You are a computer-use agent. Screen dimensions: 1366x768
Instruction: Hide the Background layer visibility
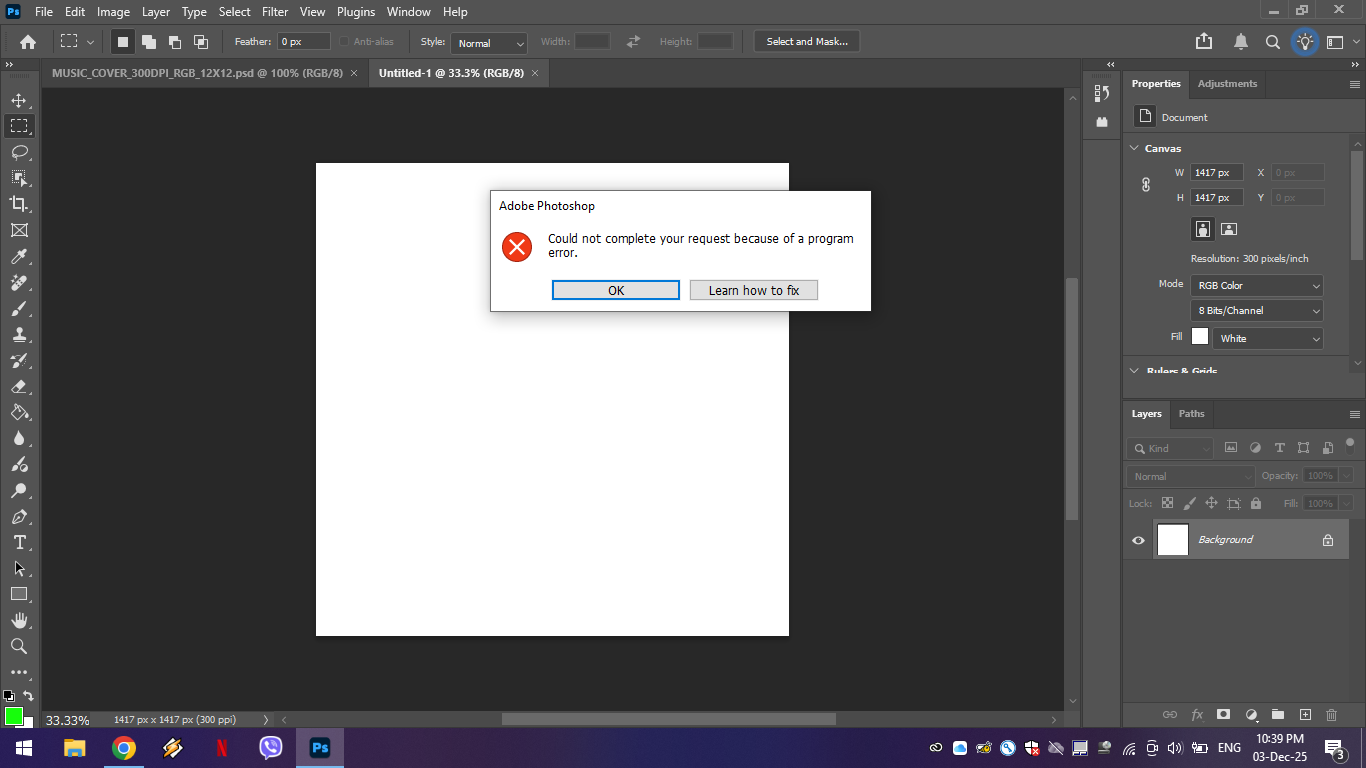(x=1137, y=540)
